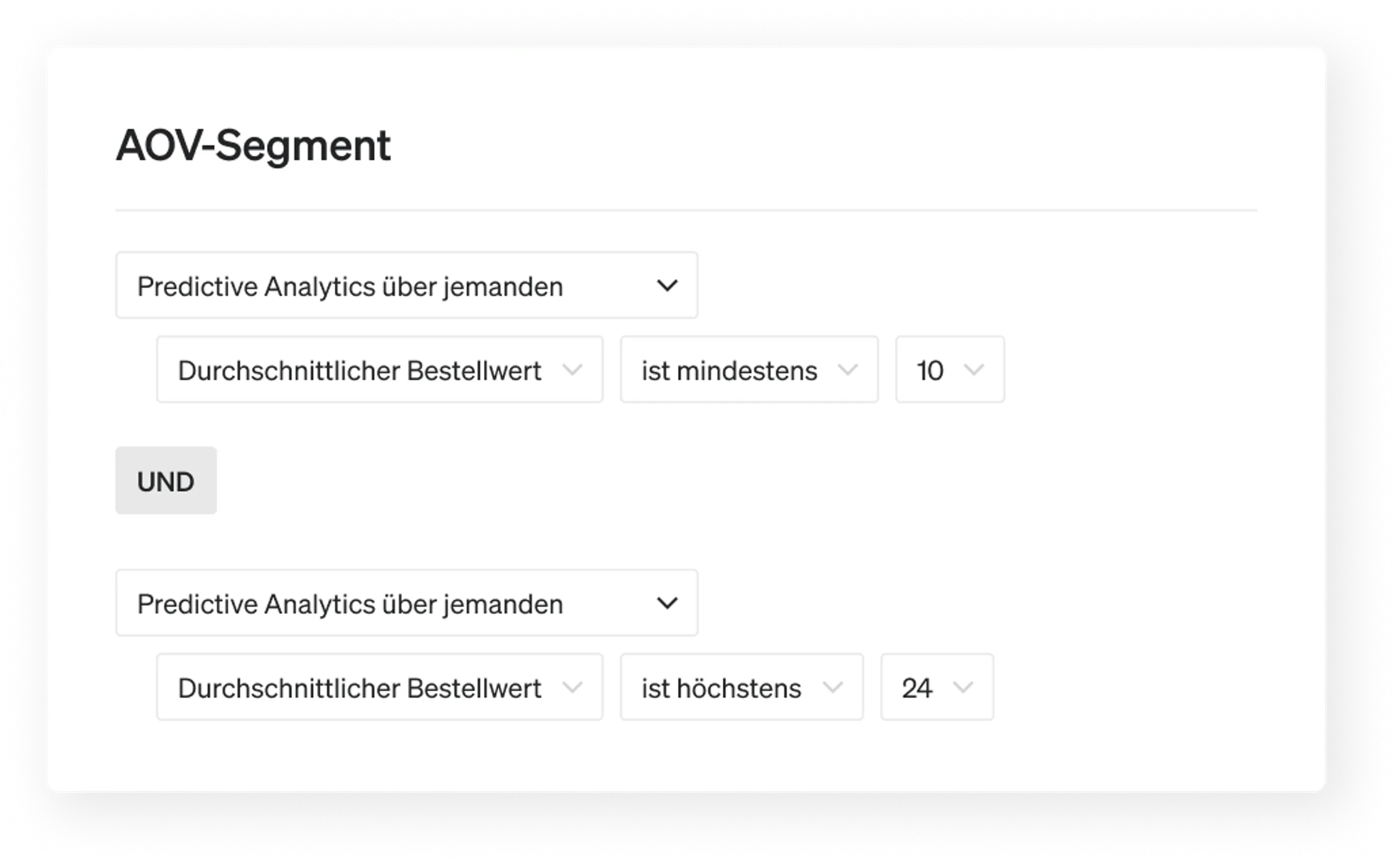Click the small arrow next to value 24
The width and height of the screenshot is (1400, 866).
(x=963, y=687)
